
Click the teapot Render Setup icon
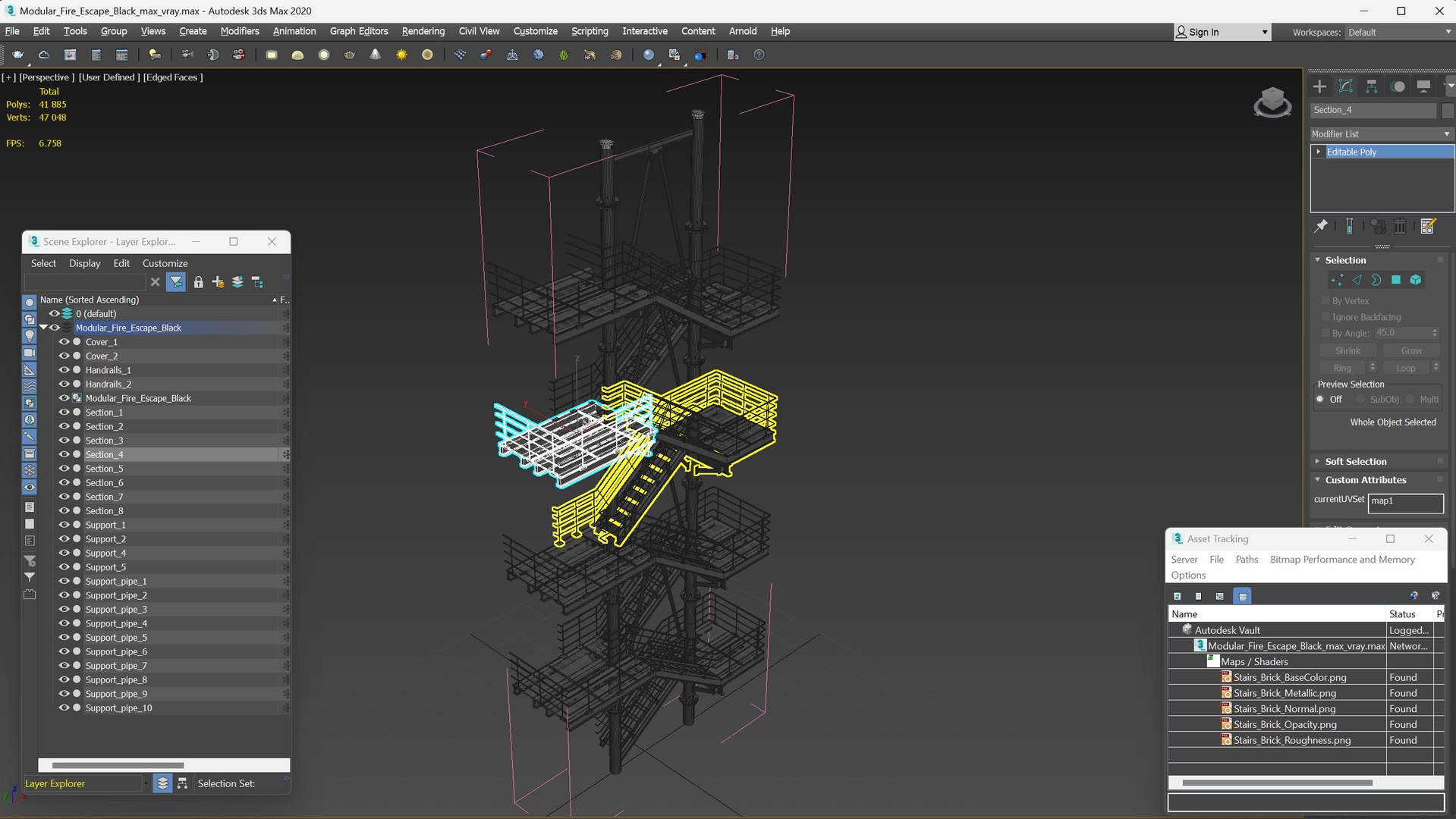click(x=18, y=55)
